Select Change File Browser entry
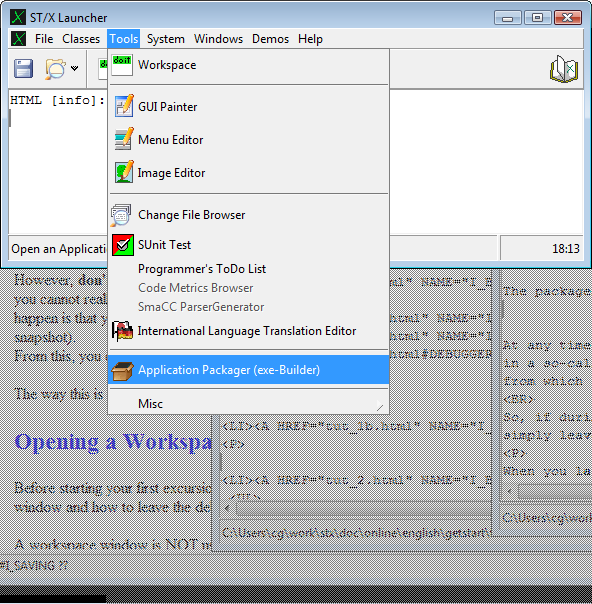 248,215
